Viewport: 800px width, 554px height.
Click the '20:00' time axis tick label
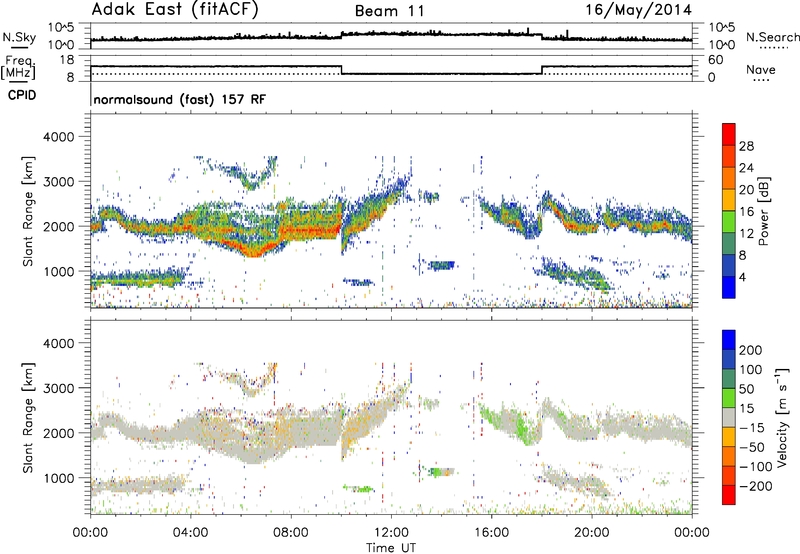[592, 533]
